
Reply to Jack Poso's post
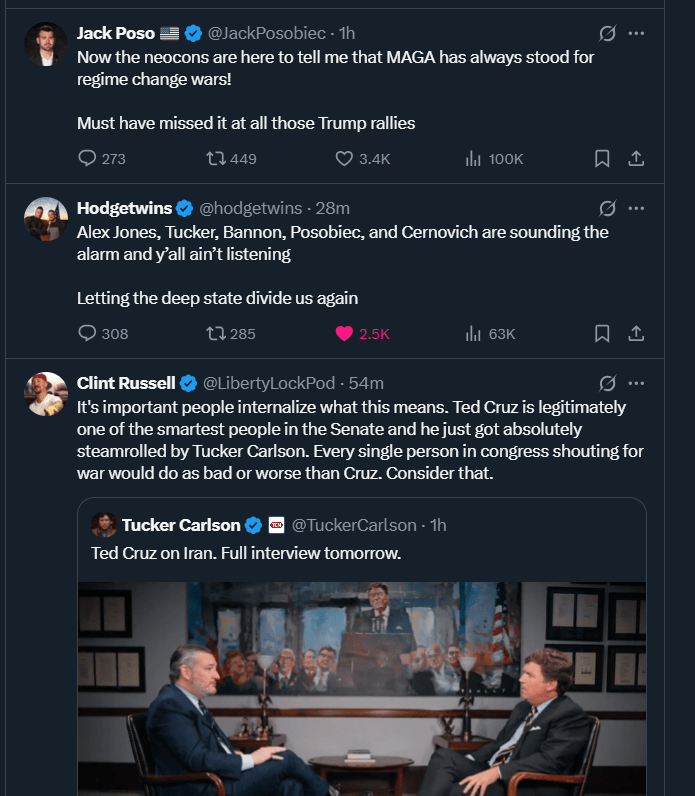(x=88, y=158)
